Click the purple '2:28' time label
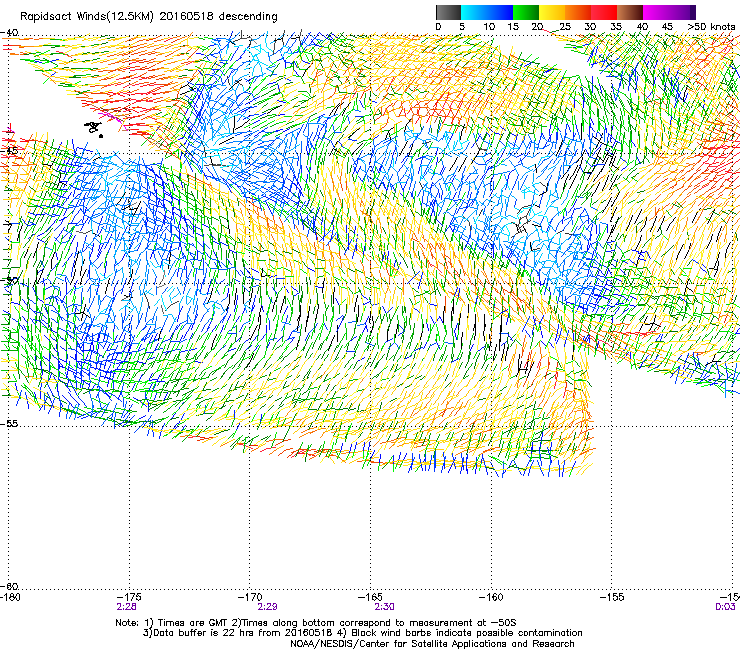Image resolution: width=740 pixels, height=650 pixels. (126, 607)
